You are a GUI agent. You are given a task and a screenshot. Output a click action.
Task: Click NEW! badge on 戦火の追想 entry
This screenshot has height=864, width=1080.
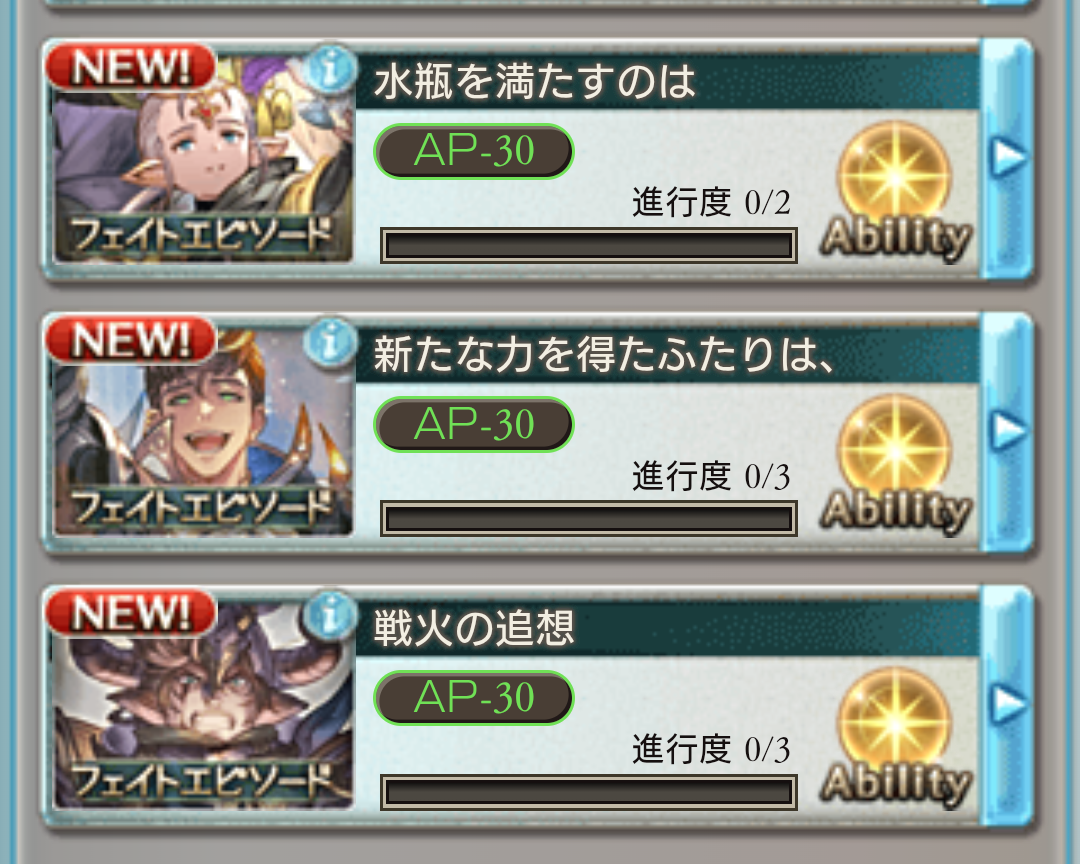coord(131,613)
